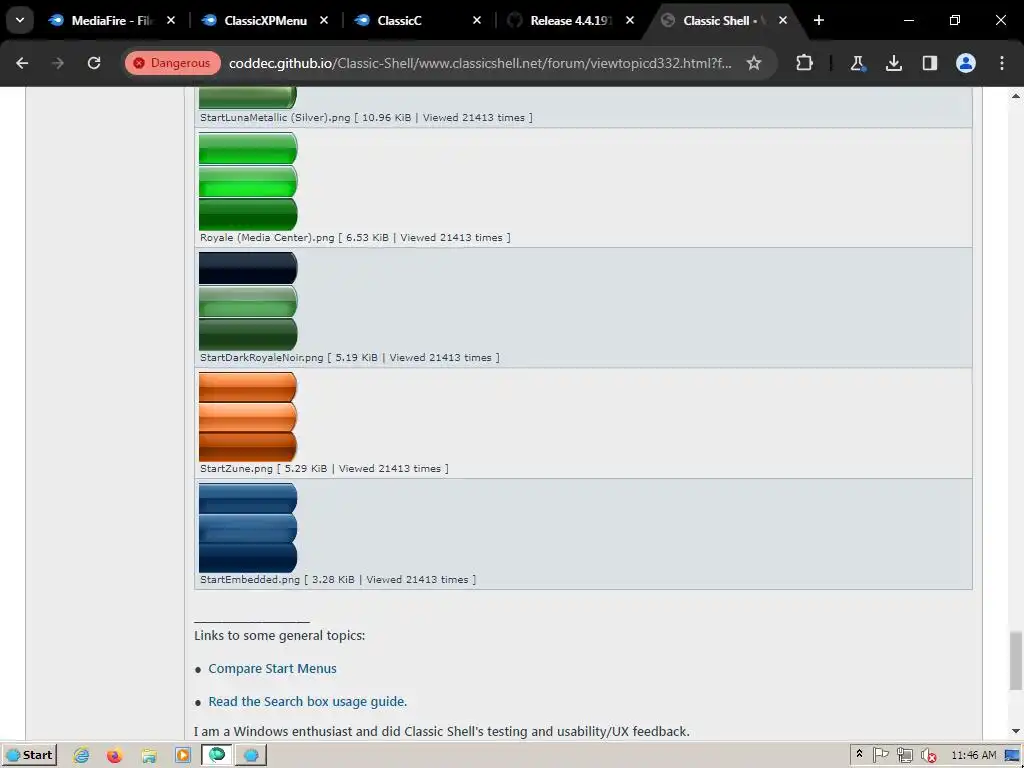Go back to the previous page

coord(22,63)
